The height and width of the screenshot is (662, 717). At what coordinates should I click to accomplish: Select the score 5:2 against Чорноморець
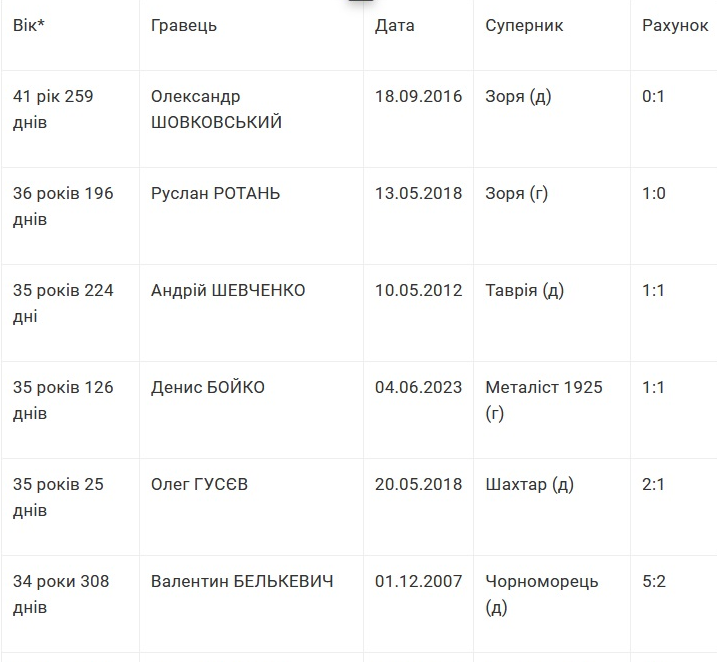(x=654, y=582)
